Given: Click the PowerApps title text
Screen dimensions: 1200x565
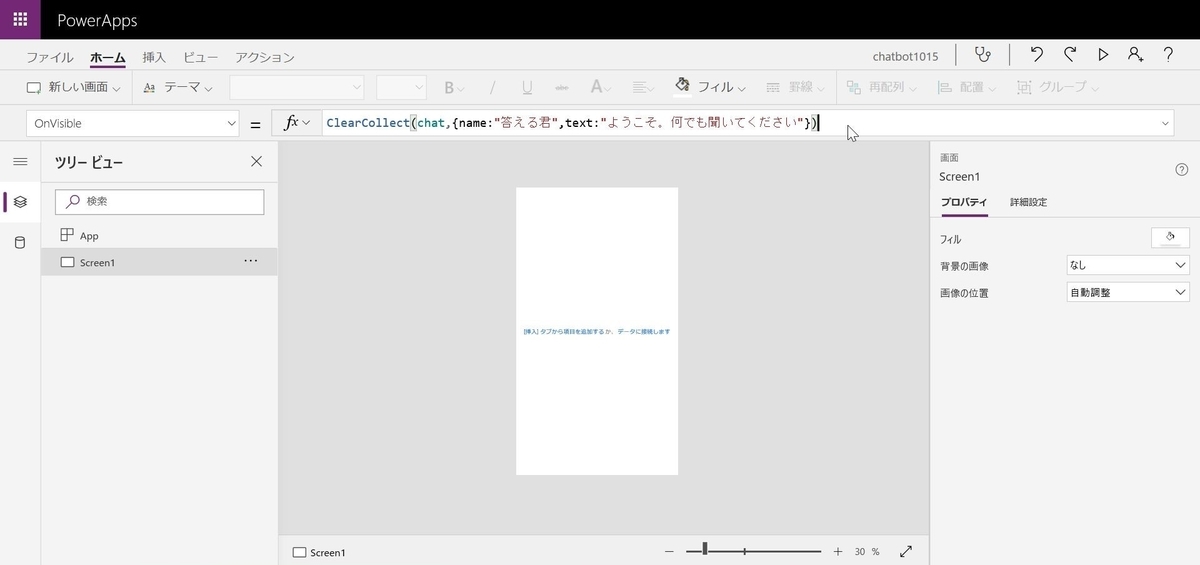Looking at the screenshot, I should pyautogui.click(x=97, y=20).
